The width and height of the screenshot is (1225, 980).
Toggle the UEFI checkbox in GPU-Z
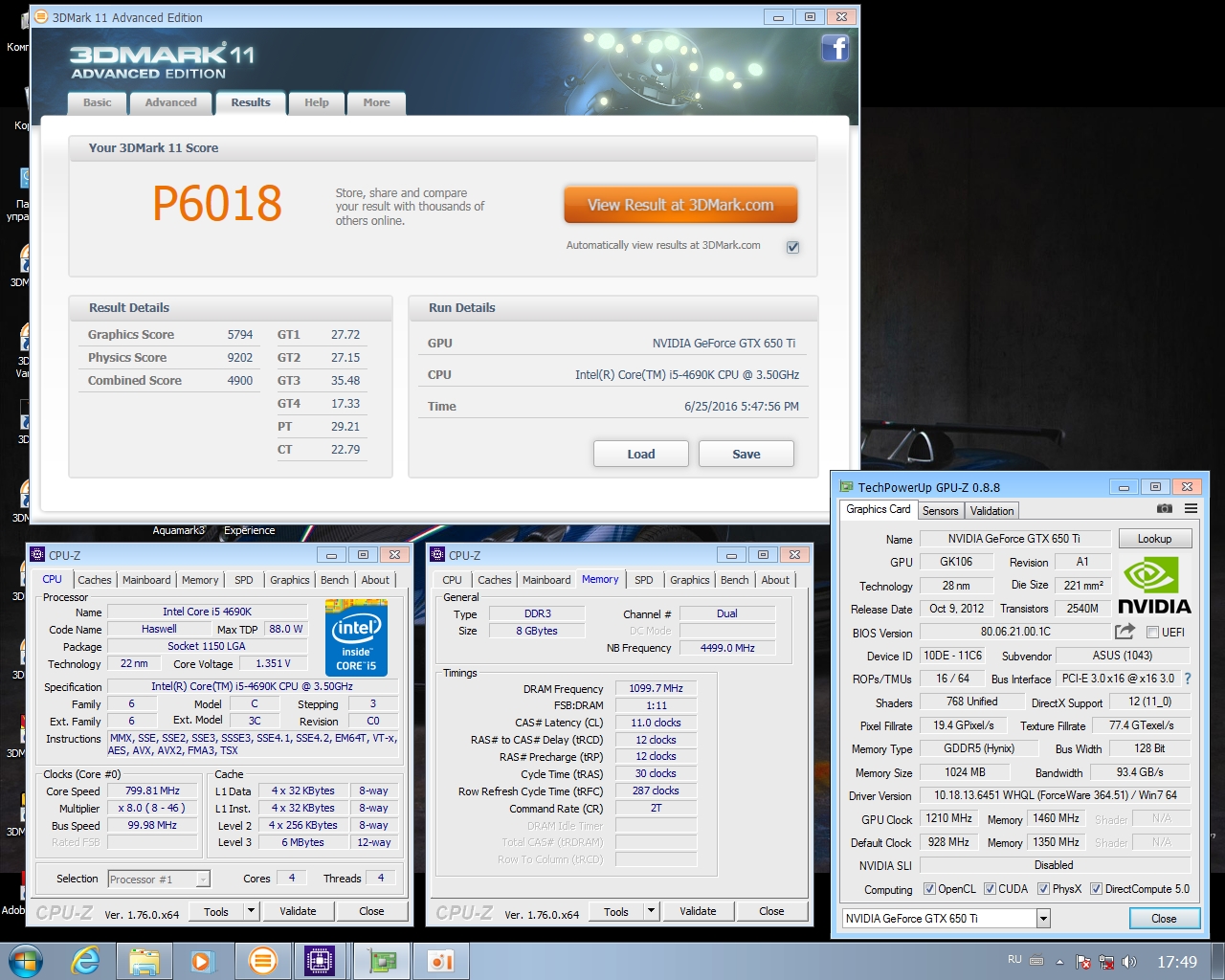[x=1153, y=633]
